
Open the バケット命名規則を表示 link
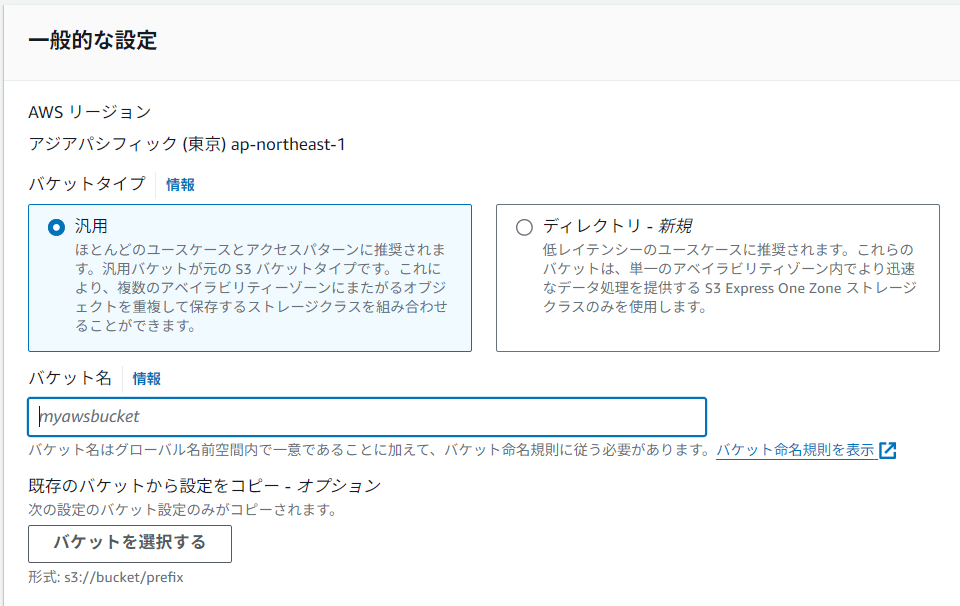795,450
